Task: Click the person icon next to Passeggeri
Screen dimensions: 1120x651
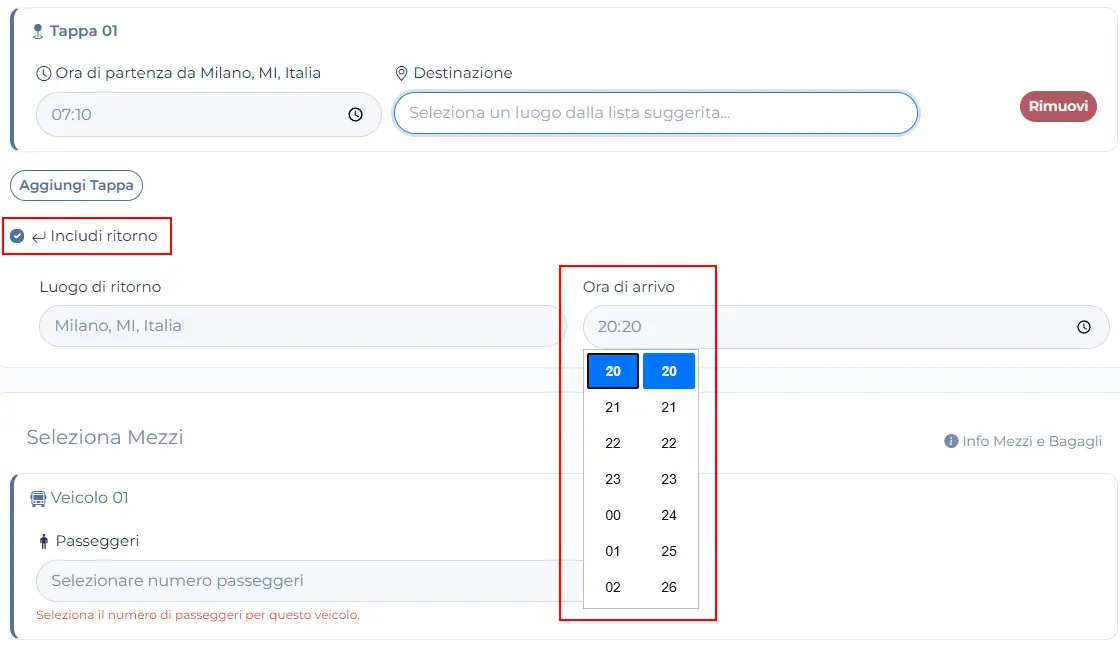Action: 44,542
